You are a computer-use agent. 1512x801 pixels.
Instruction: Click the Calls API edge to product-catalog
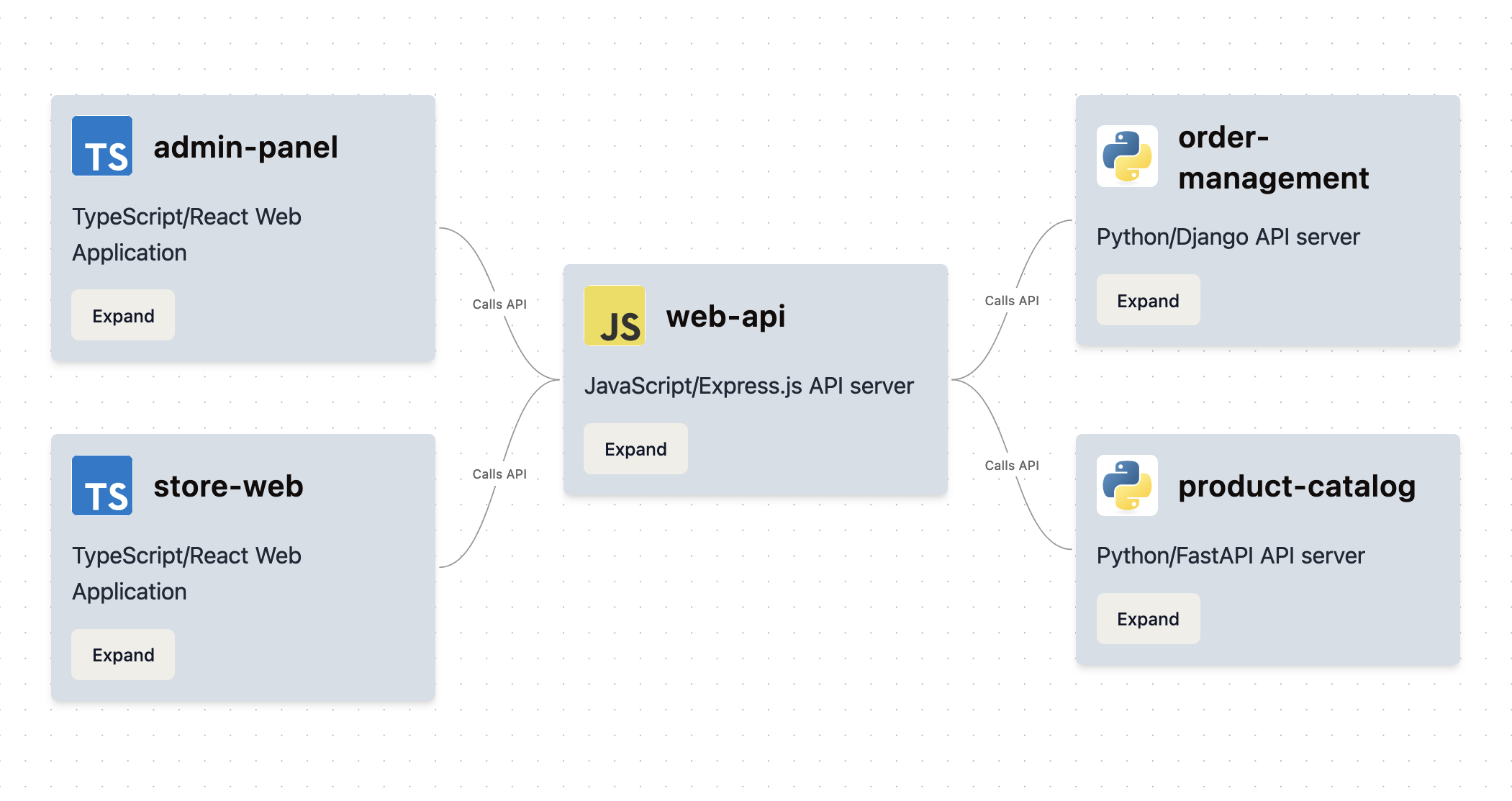[x=1012, y=465]
